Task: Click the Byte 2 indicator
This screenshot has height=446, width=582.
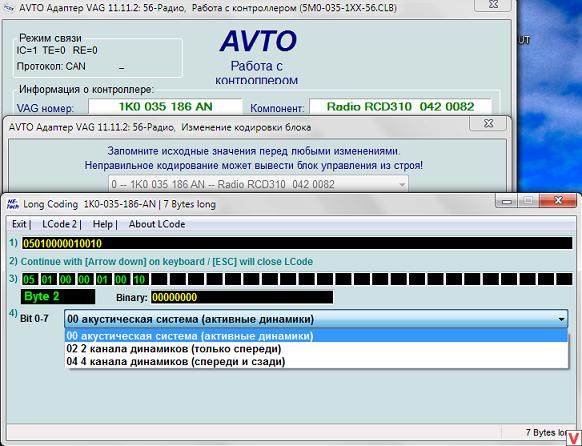Action: pos(58,297)
